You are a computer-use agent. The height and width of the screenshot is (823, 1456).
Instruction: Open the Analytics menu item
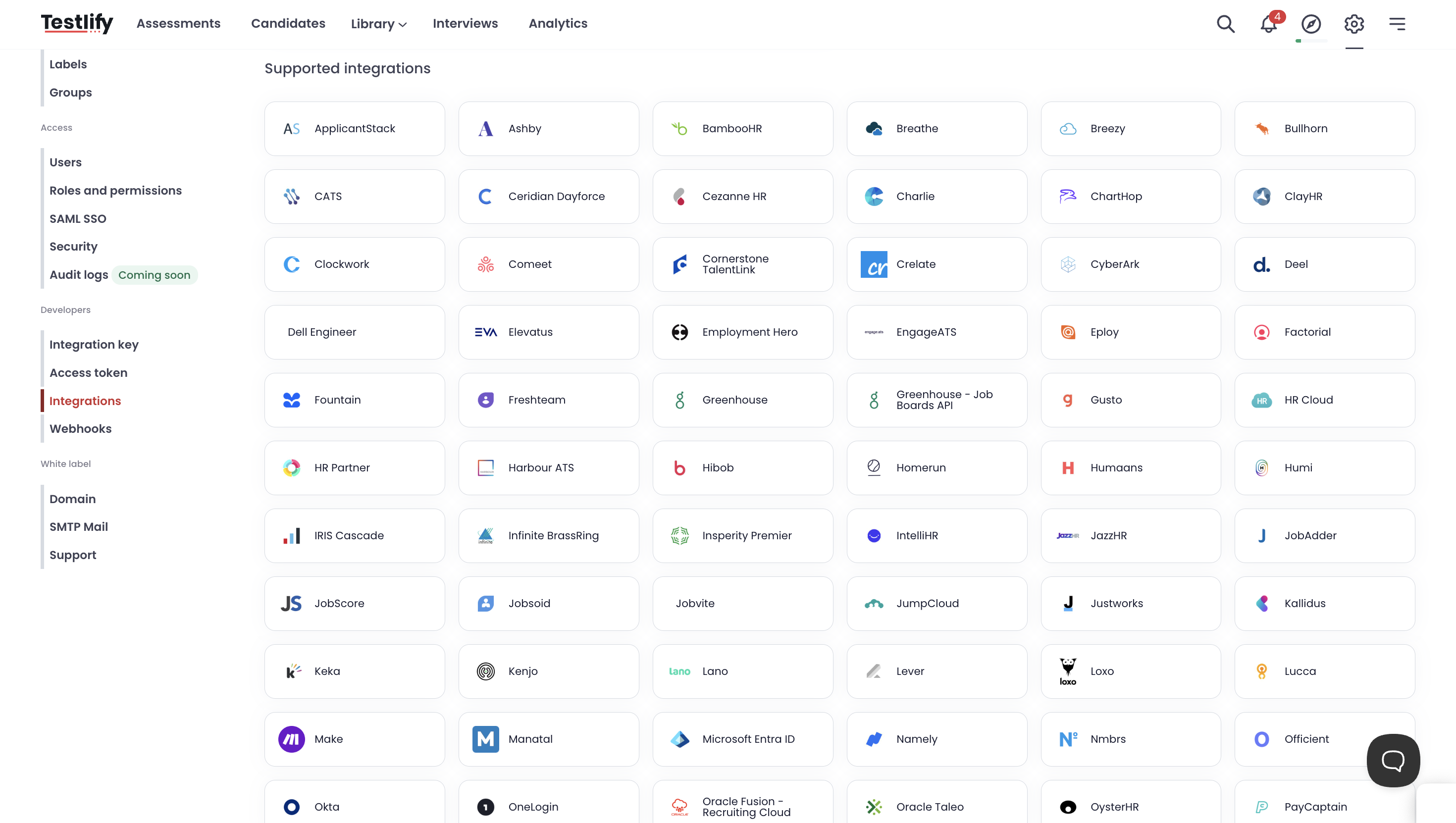pyautogui.click(x=558, y=24)
